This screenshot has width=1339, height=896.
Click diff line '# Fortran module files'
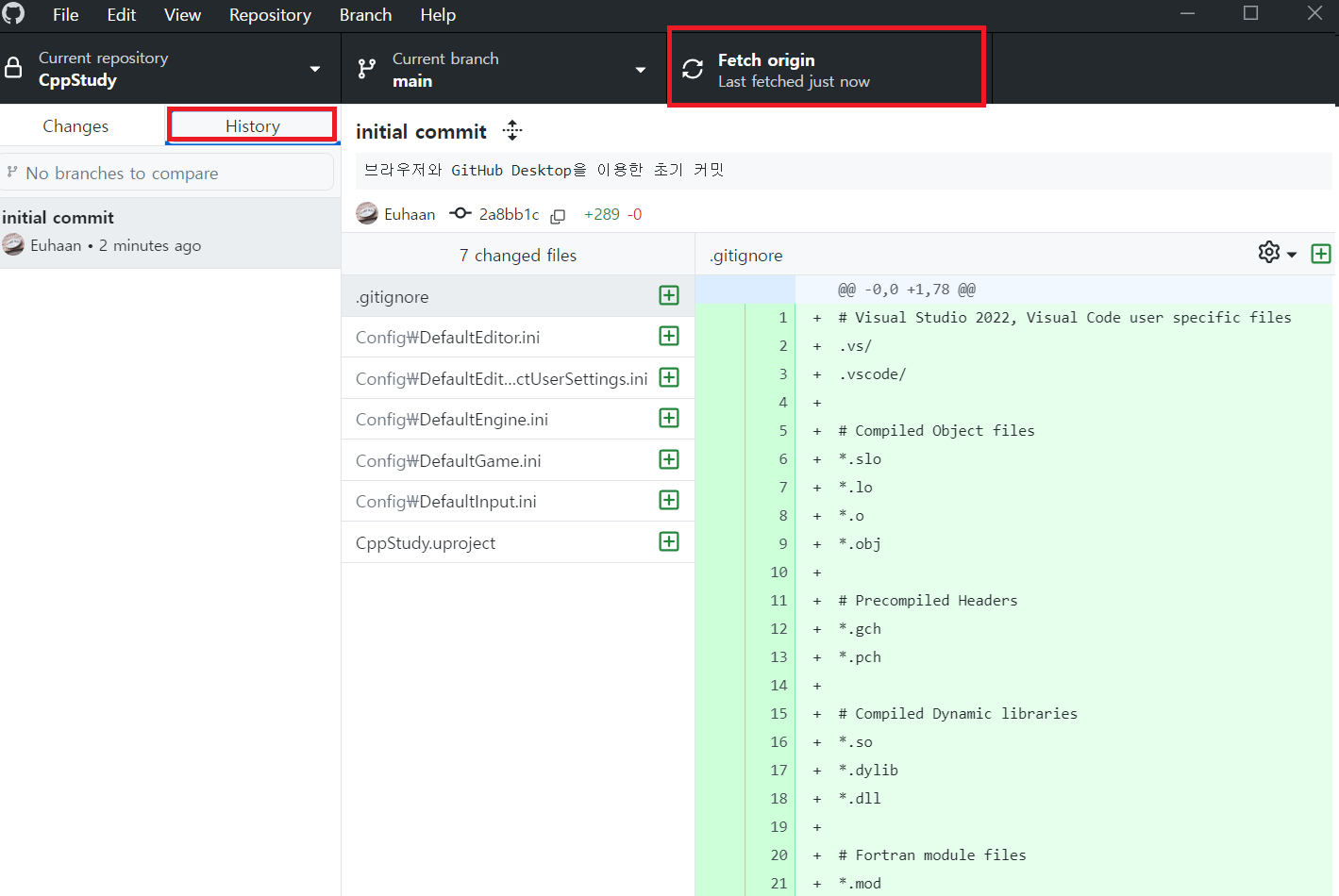pos(932,855)
